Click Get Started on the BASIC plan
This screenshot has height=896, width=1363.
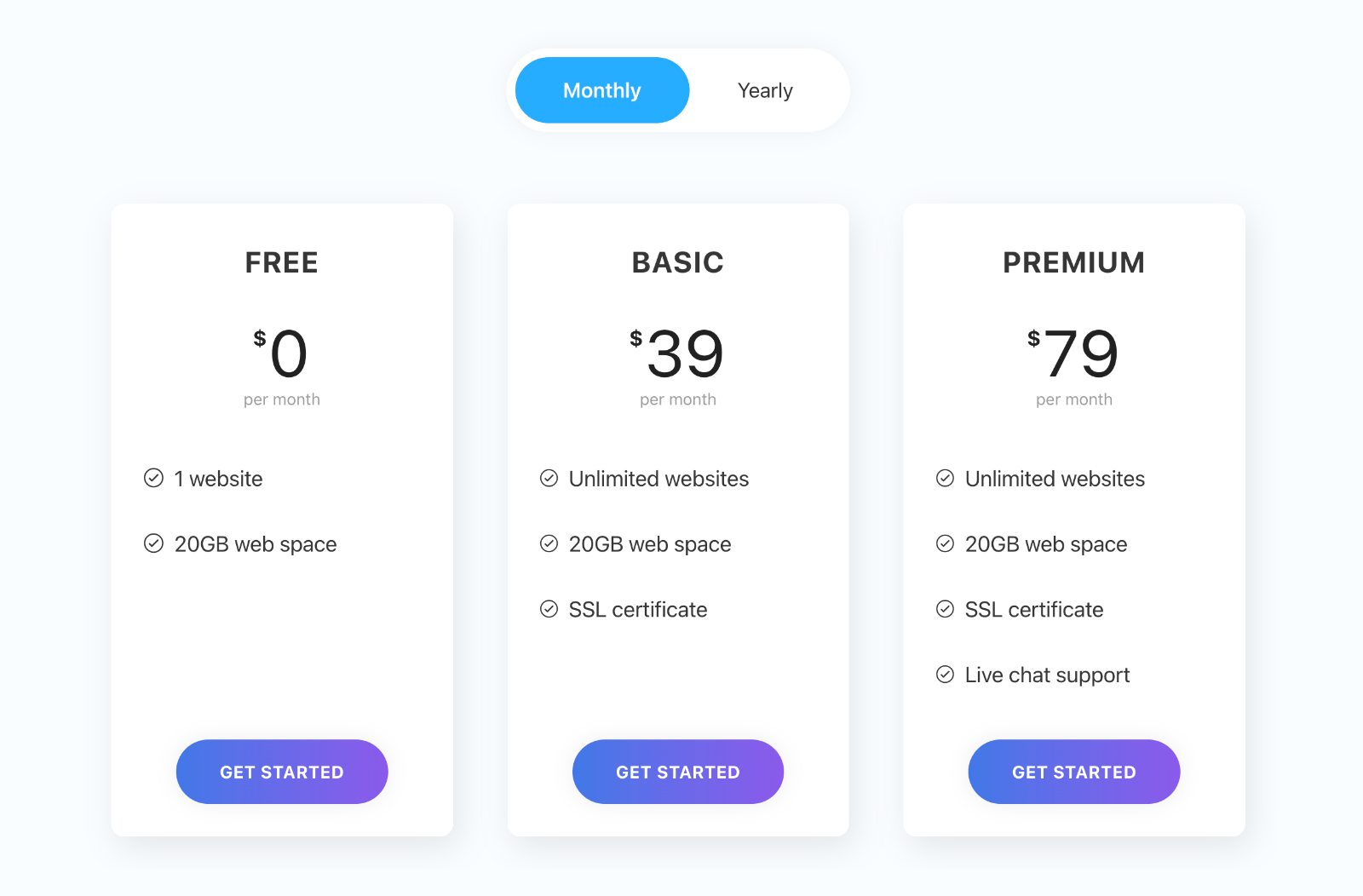(677, 772)
